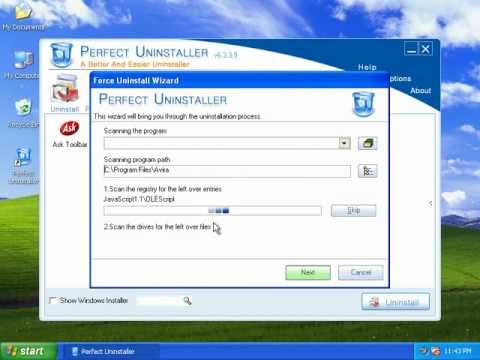This screenshot has width=480, height=360.
Task: Close the Perfect Uninstaller window
Action: (x=426, y=49)
